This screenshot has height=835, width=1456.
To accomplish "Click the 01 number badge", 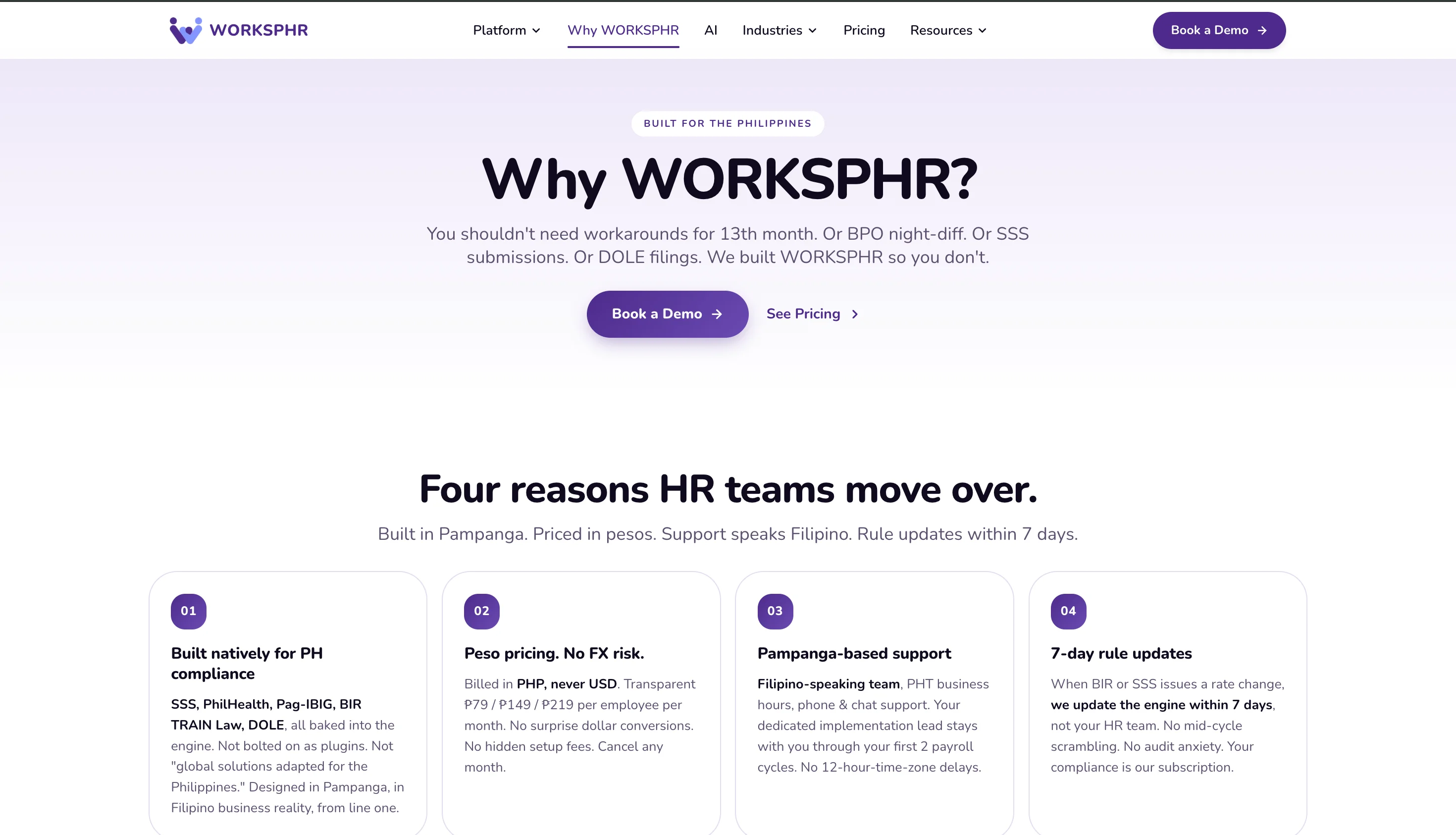I will click(x=189, y=611).
